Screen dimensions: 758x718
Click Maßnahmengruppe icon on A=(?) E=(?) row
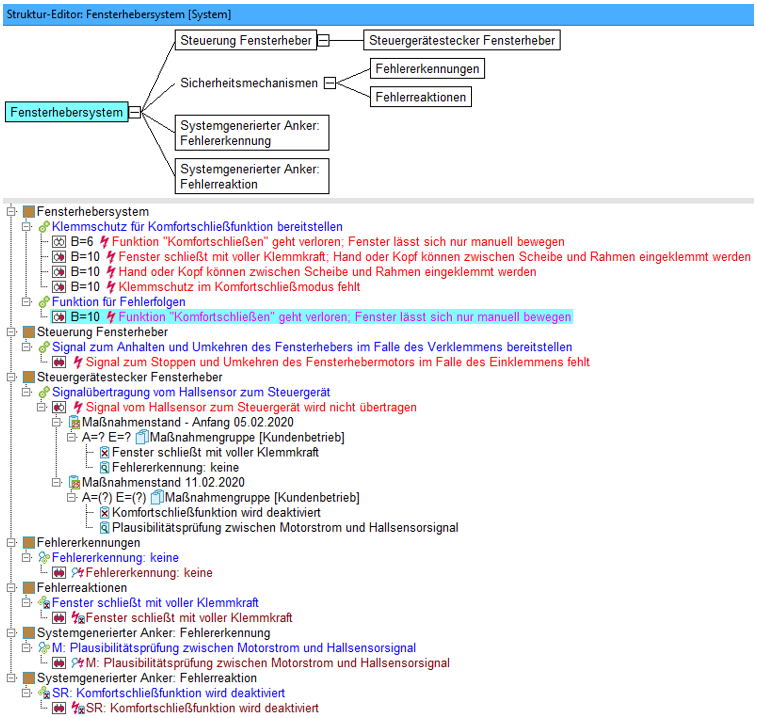157,497
